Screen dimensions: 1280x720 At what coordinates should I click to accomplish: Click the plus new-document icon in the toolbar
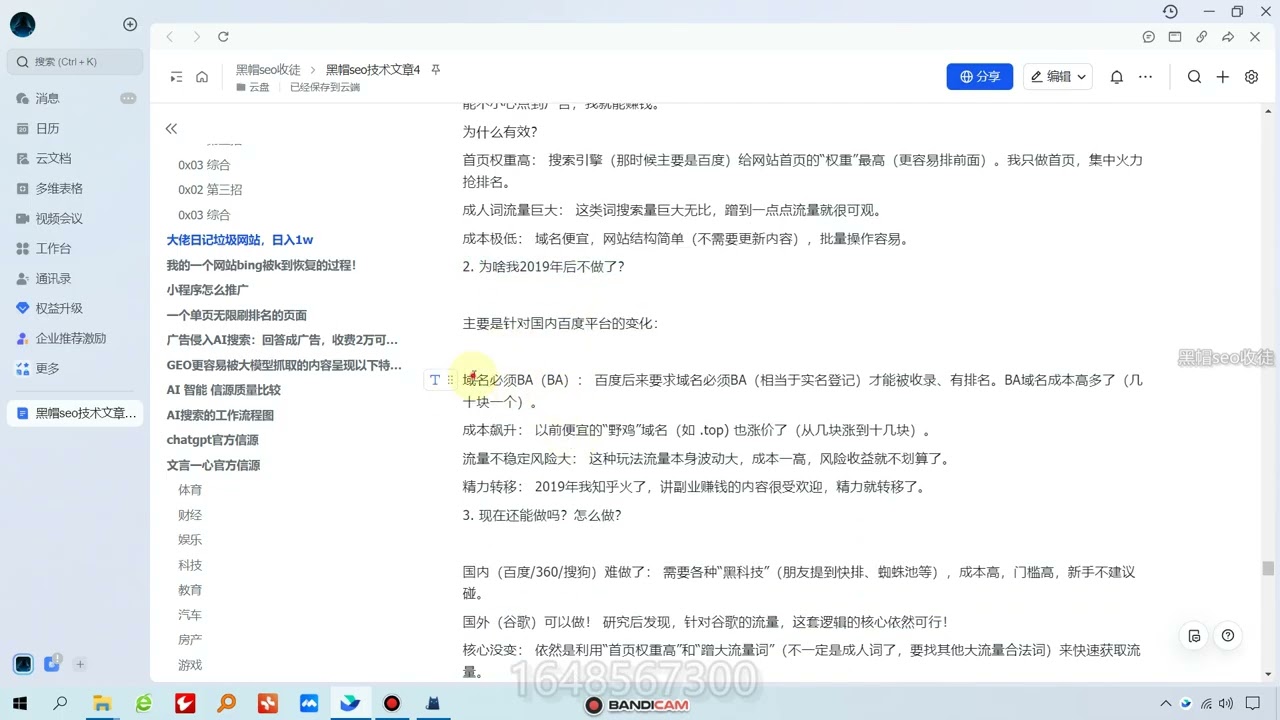(x=1222, y=77)
